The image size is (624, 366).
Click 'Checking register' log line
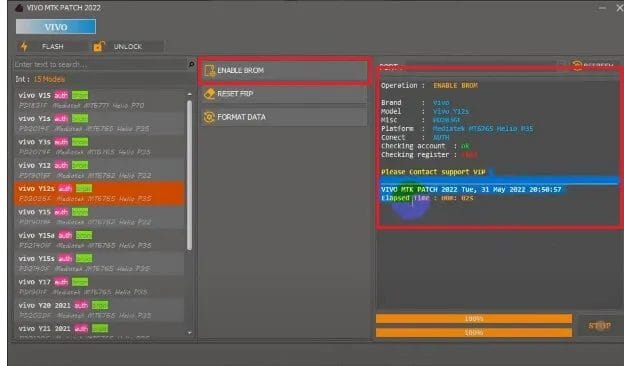429,155
